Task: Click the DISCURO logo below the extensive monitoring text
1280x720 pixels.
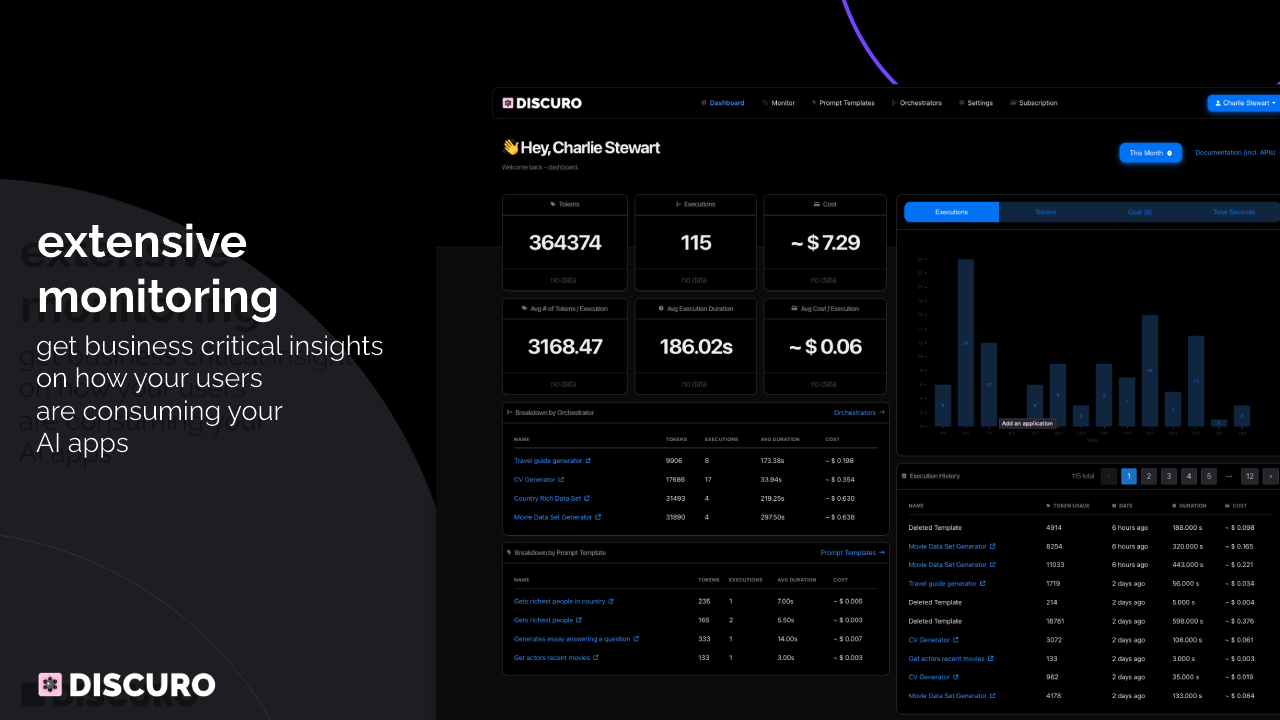Action: 126,685
